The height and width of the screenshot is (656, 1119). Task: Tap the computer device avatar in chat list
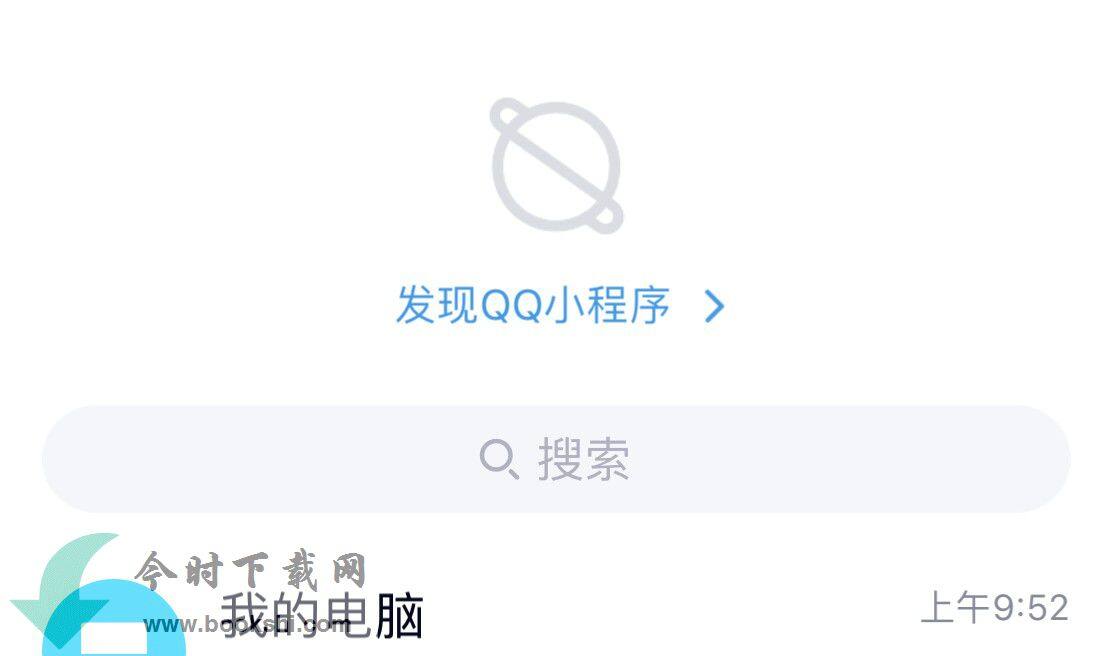click(x=114, y=618)
